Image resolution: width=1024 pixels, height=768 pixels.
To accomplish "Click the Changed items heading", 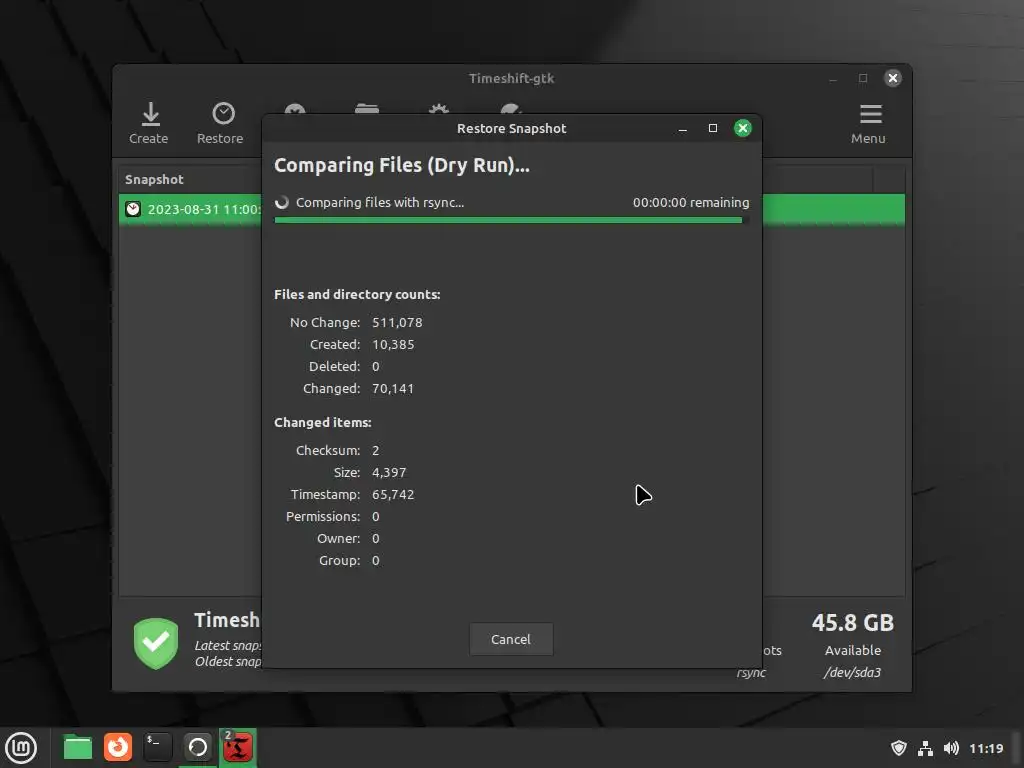I will pos(323,423).
